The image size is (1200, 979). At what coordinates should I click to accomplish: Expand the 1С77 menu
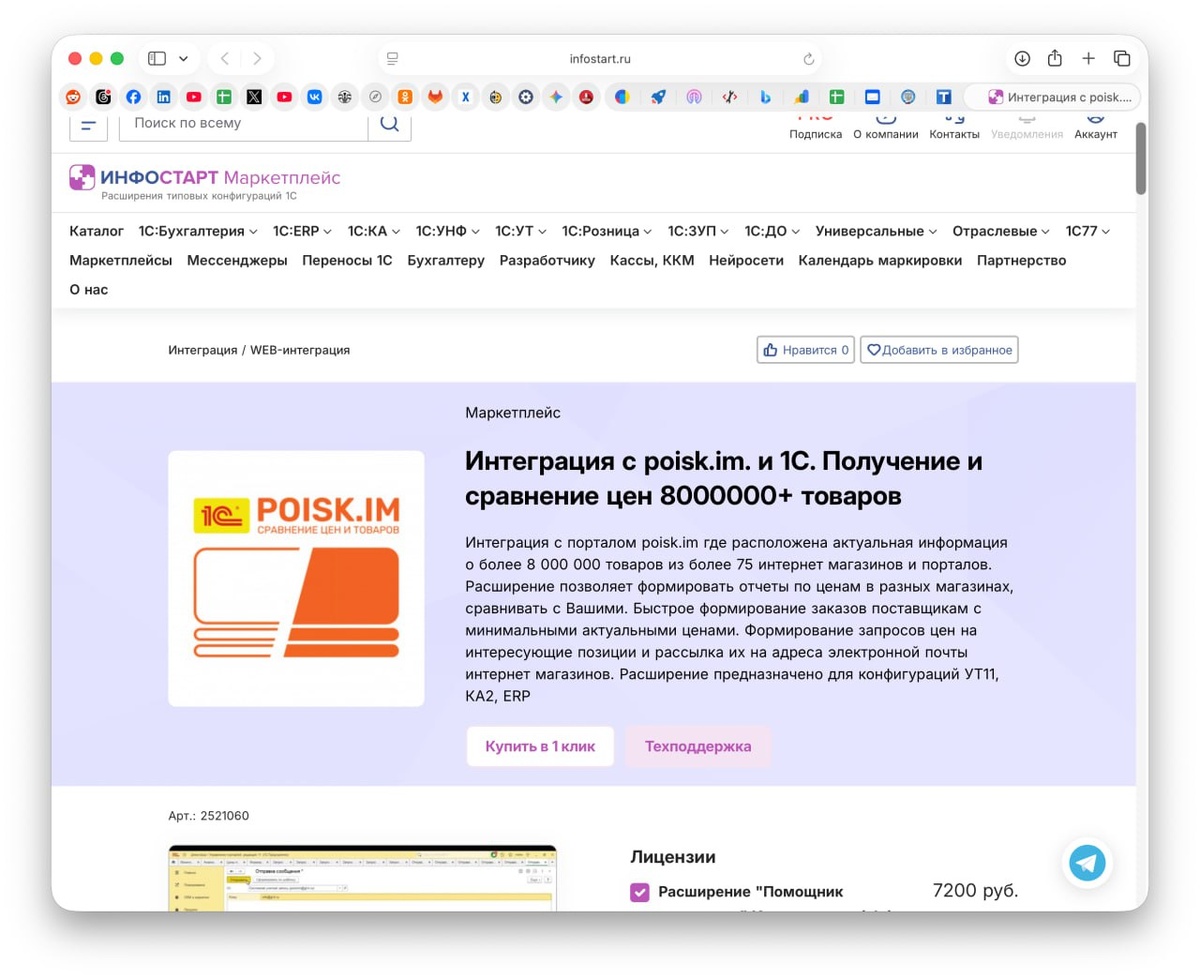click(1088, 231)
